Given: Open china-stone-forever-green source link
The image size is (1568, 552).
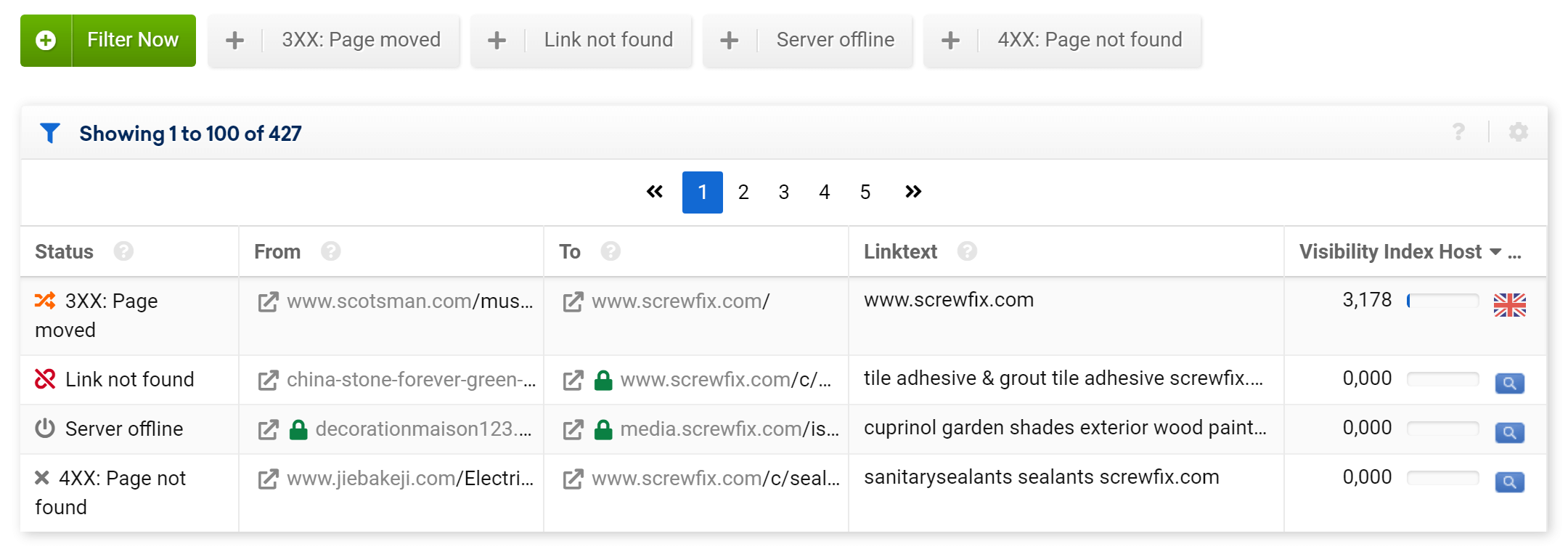Looking at the screenshot, I should tap(412, 380).
